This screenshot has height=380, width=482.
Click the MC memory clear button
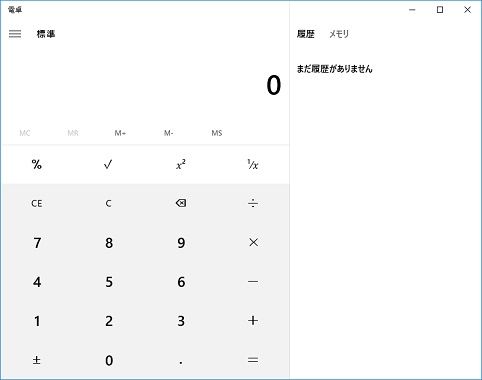pyautogui.click(x=25, y=133)
